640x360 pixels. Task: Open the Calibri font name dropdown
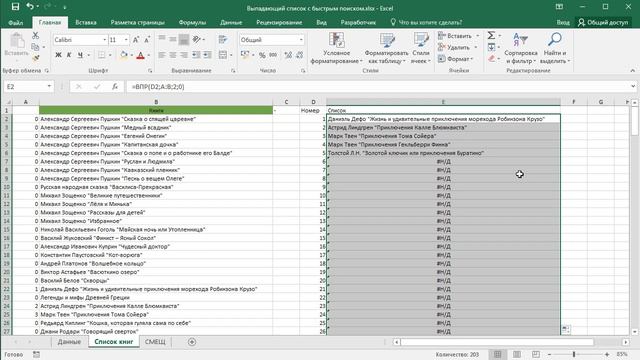(104, 40)
